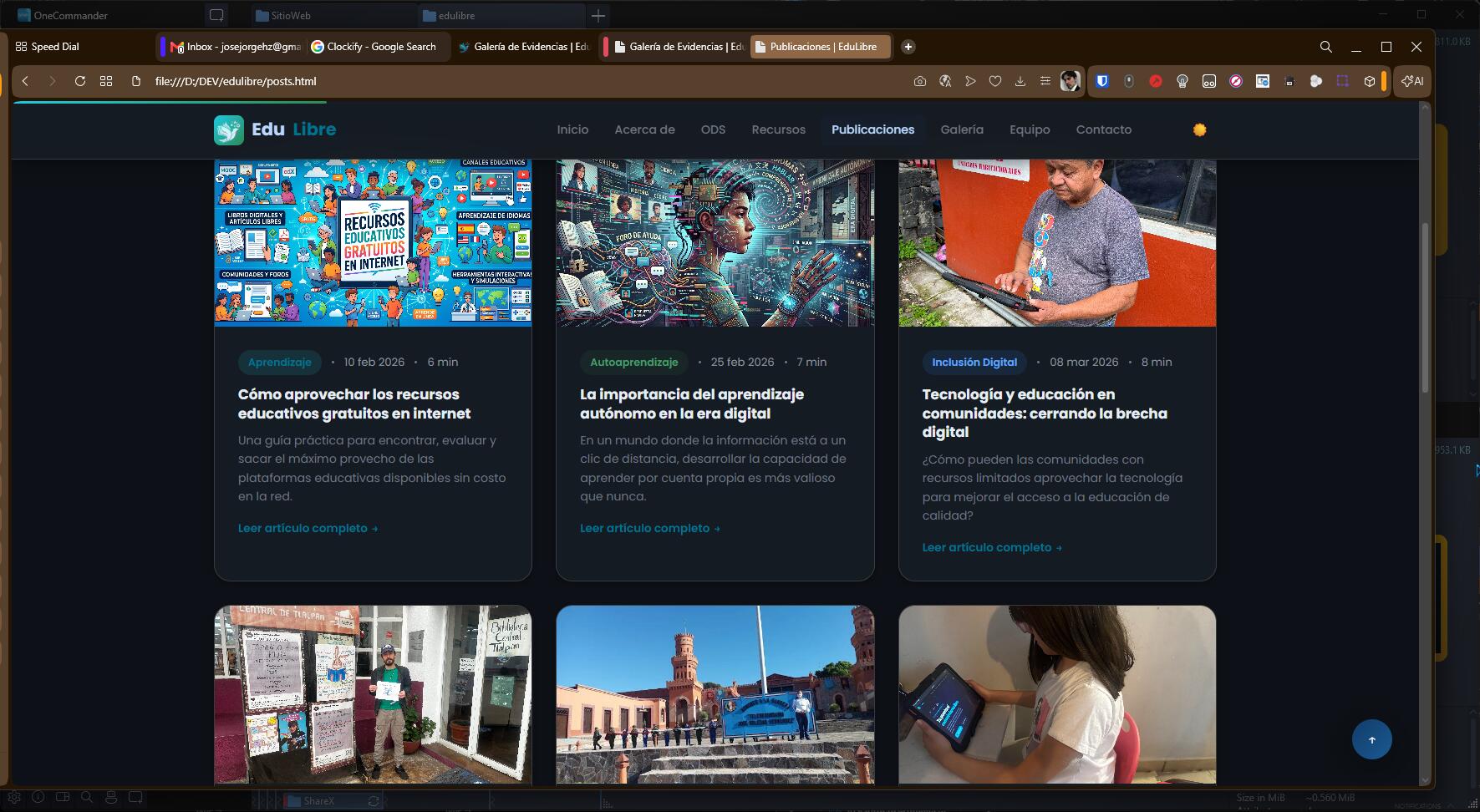The height and width of the screenshot is (812, 1480).
Task: Open the post title about aprendizaje autónomo
Action: pyautogui.click(x=692, y=403)
